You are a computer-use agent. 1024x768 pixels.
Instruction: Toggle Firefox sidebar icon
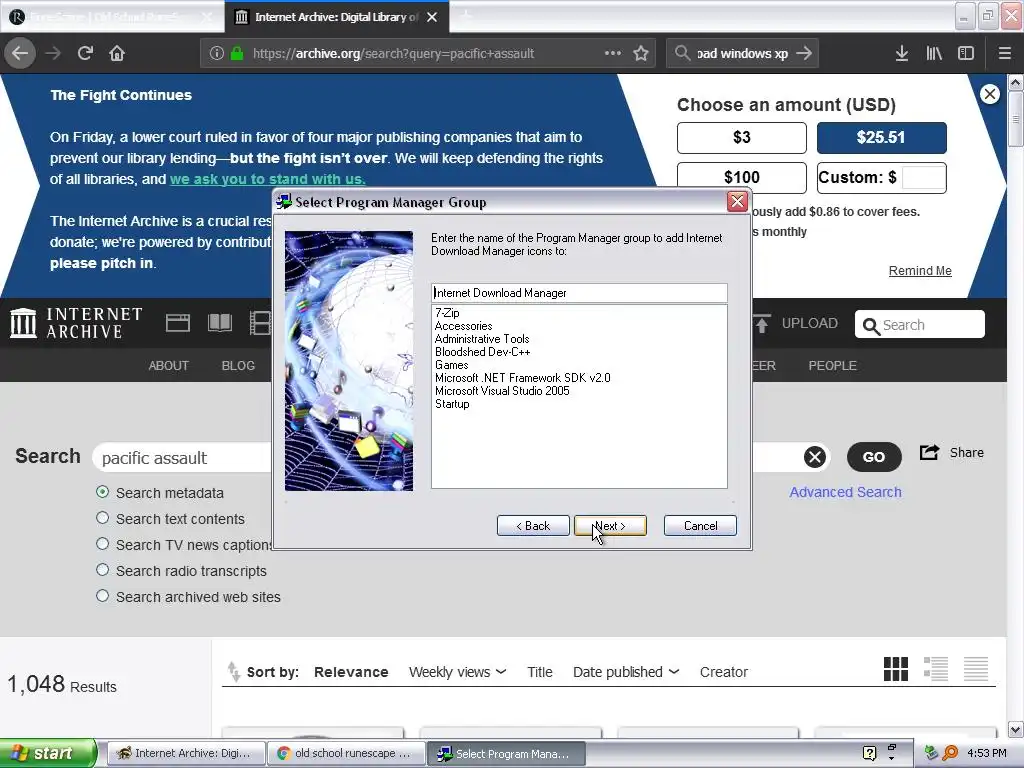(x=966, y=54)
